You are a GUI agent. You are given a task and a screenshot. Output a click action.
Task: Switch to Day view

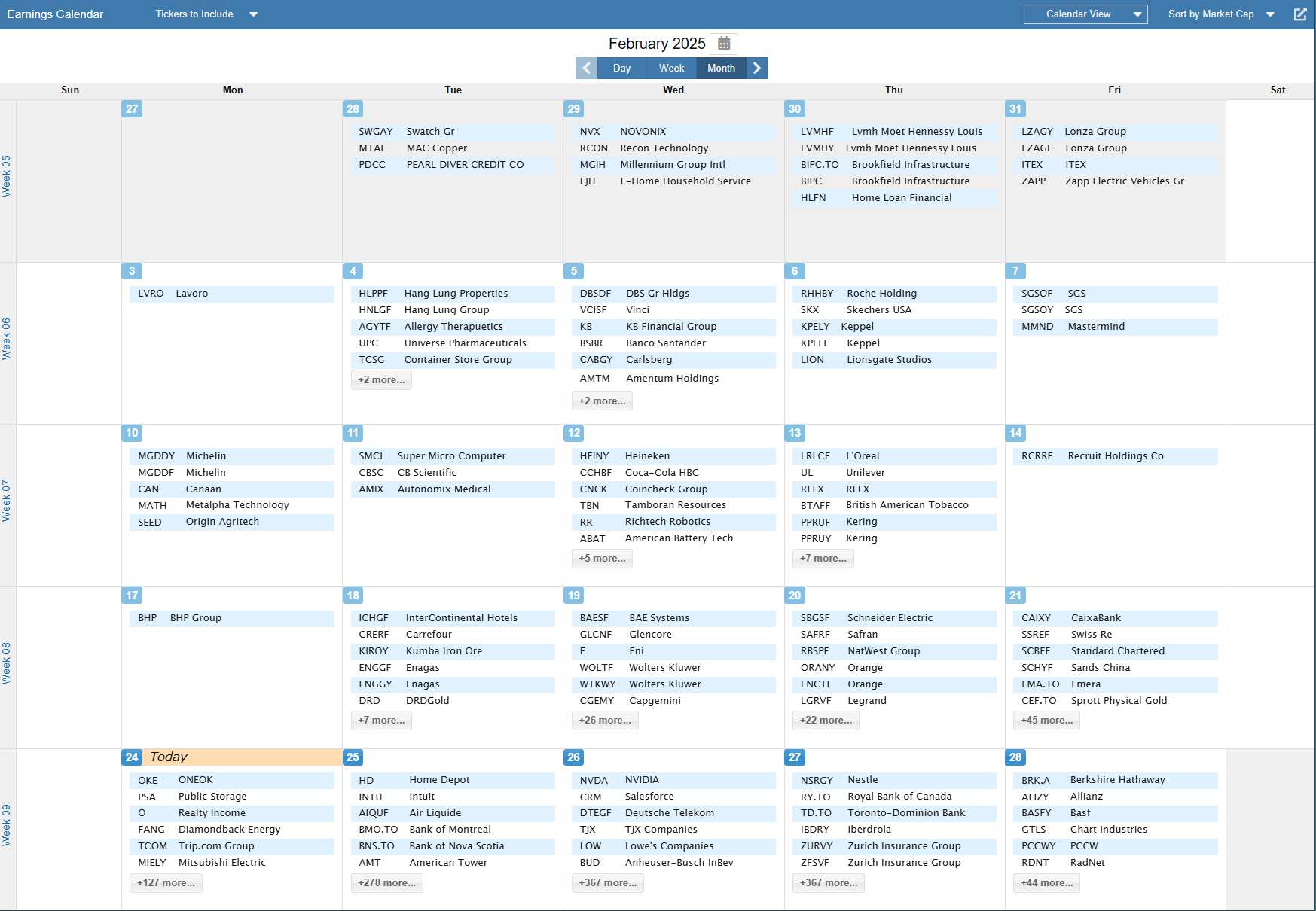(621, 68)
